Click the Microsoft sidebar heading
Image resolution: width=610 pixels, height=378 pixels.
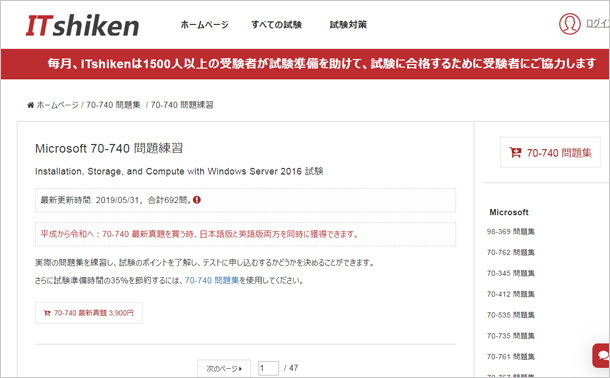[x=509, y=212]
